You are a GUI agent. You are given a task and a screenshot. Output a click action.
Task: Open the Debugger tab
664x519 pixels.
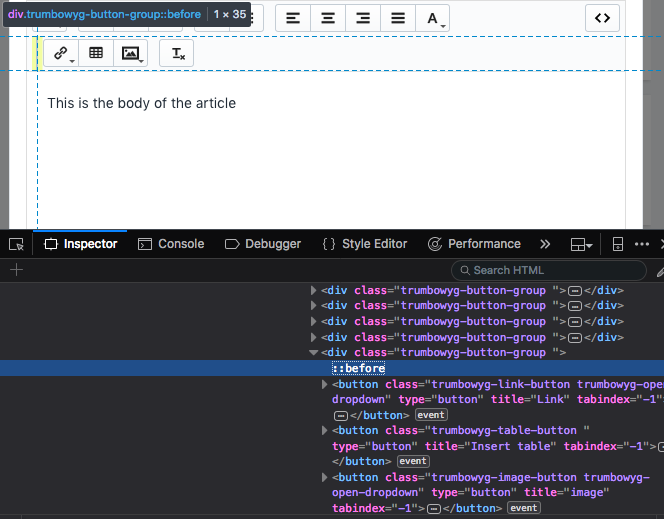coord(263,244)
